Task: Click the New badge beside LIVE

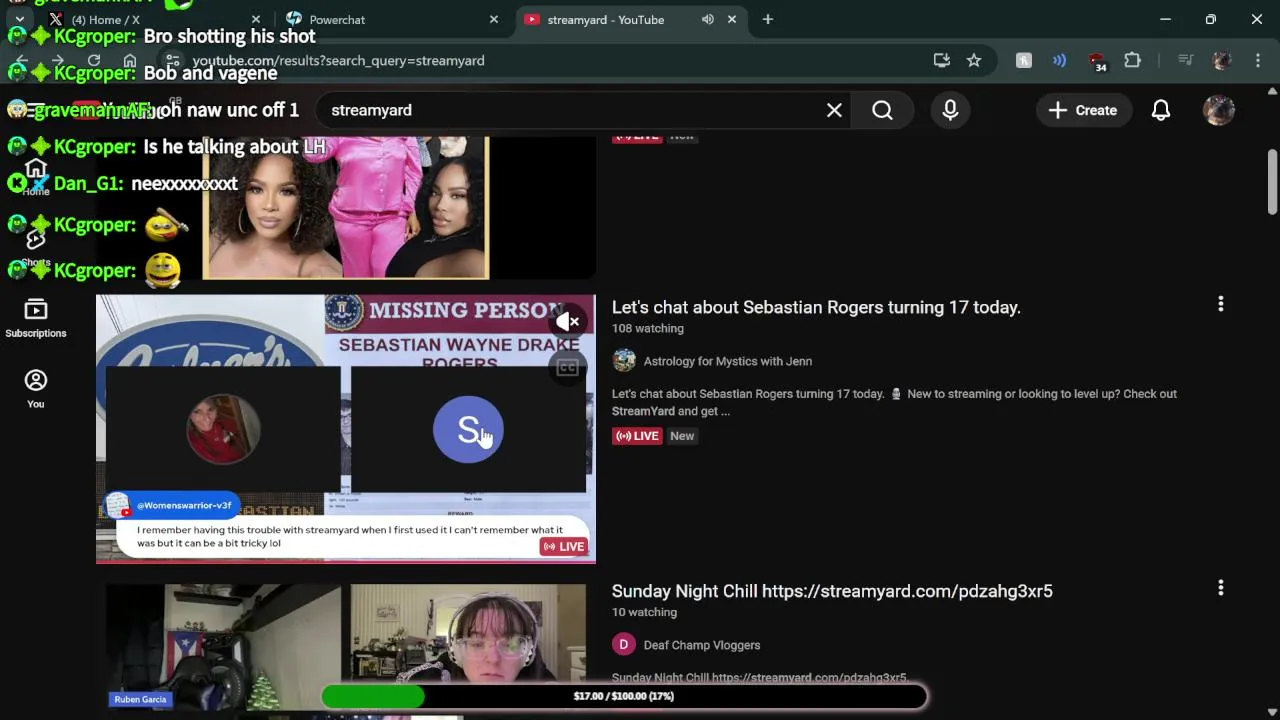Action: [x=682, y=436]
